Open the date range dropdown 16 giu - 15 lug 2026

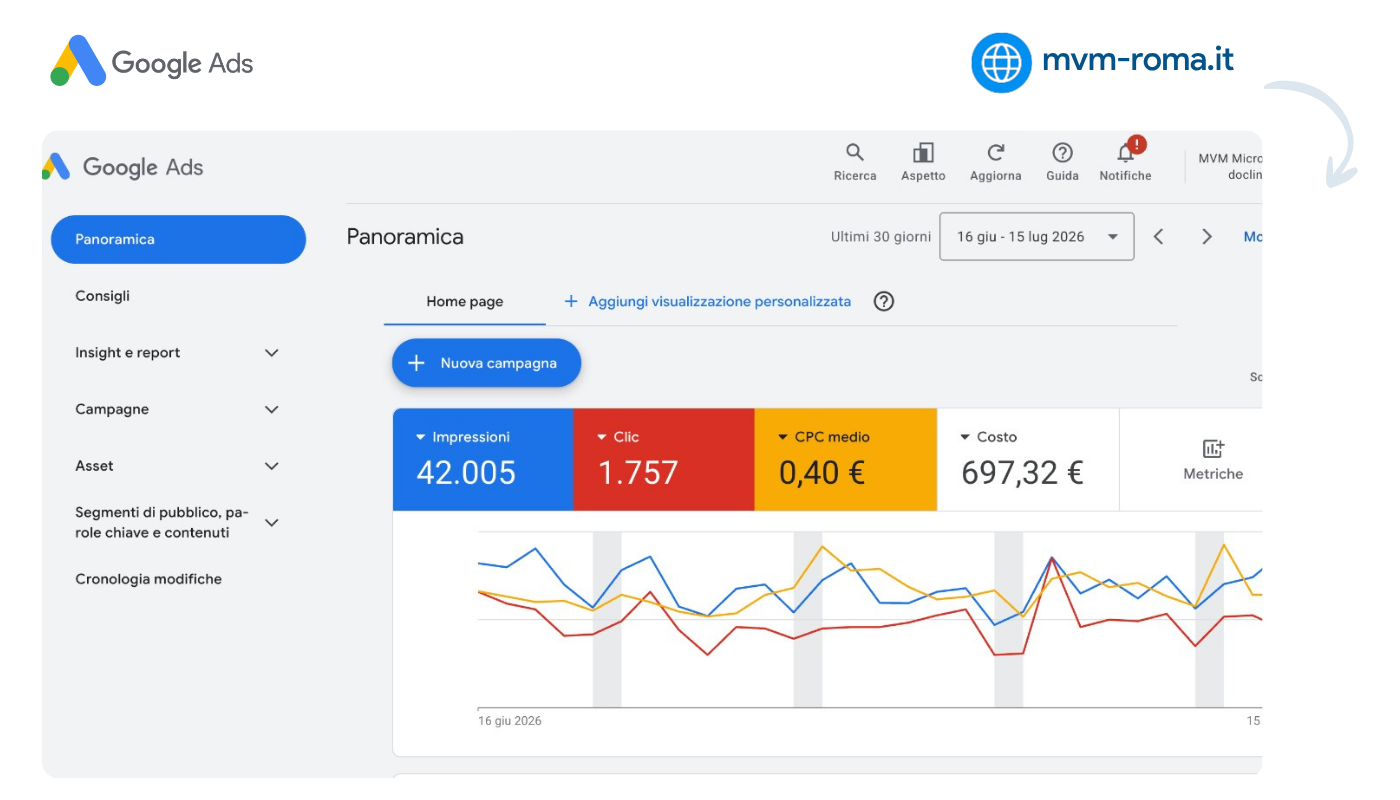pyautogui.click(x=1037, y=237)
